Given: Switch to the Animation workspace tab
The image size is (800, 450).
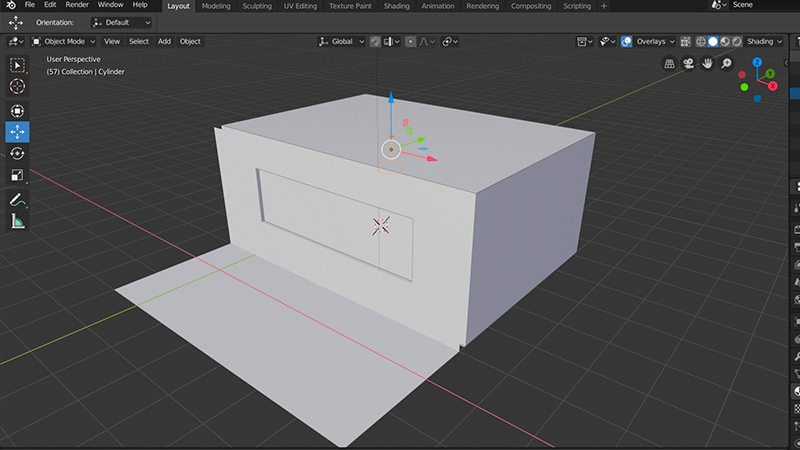Looking at the screenshot, I should tap(438, 6).
